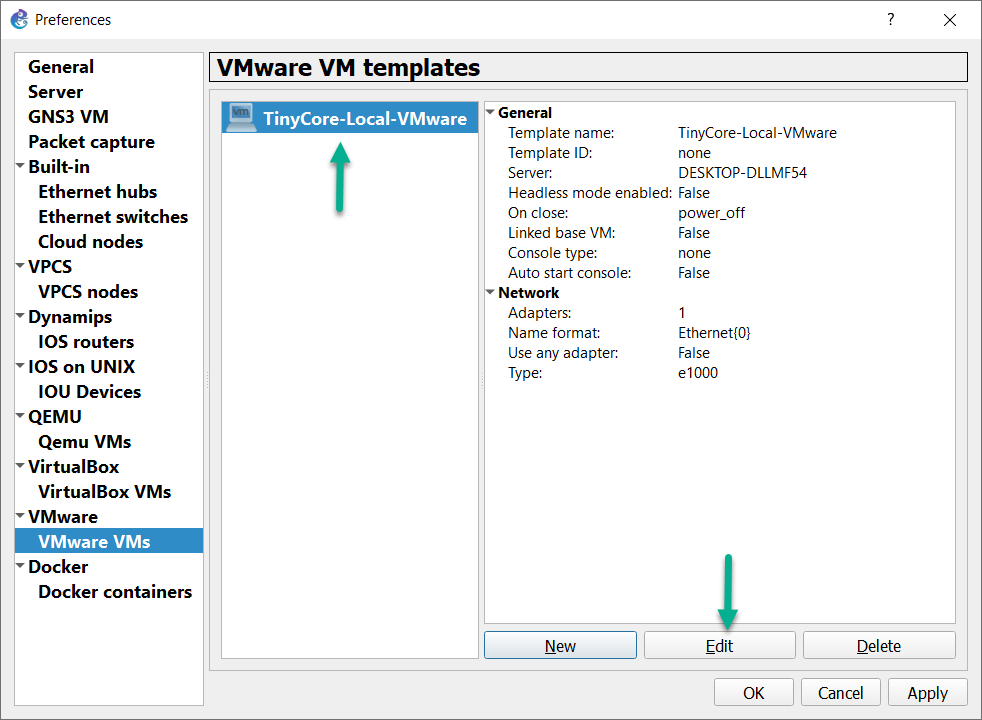Collapse the Built-in tree section
The width and height of the screenshot is (982, 720).
tap(20, 166)
